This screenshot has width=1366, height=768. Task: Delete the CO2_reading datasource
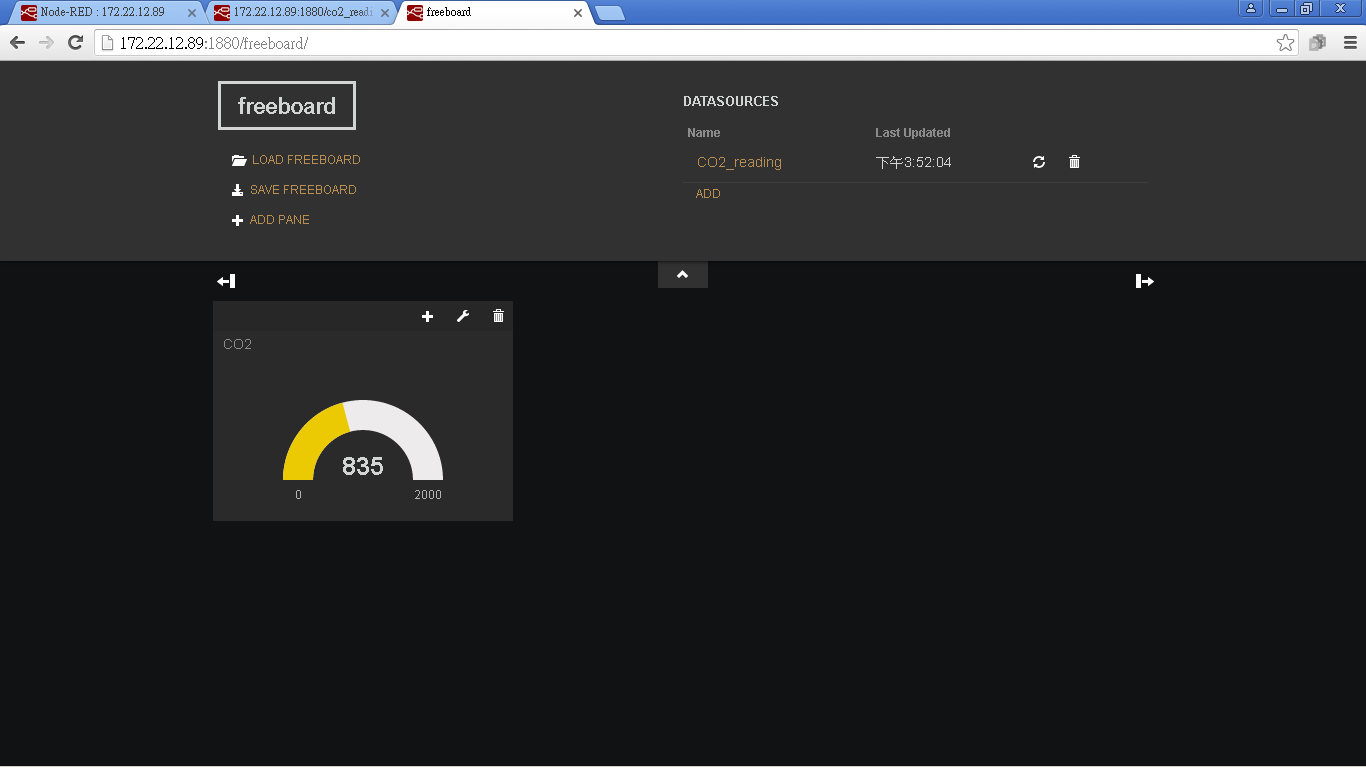click(1074, 162)
